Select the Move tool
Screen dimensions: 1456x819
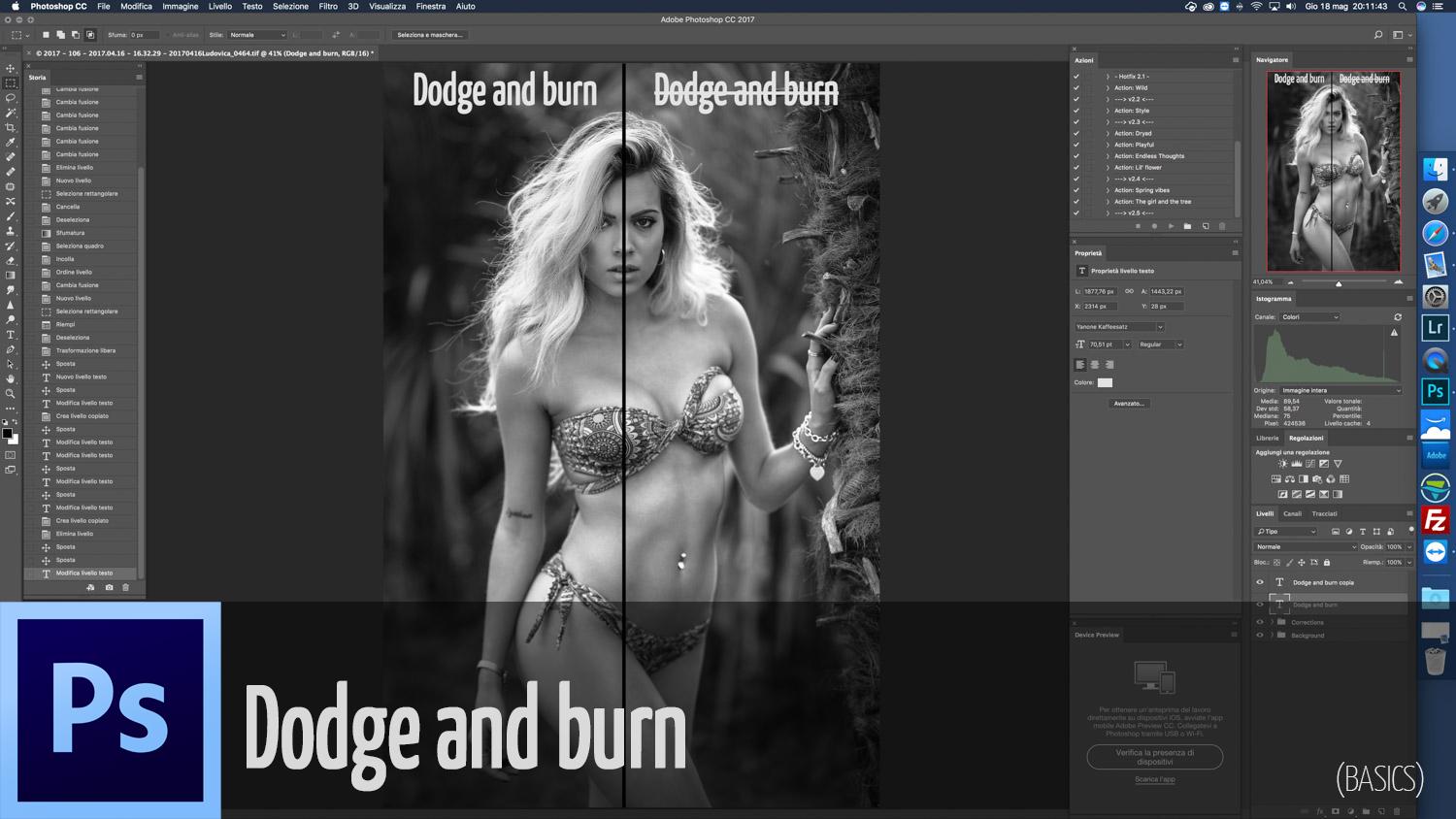click(11, 69)
